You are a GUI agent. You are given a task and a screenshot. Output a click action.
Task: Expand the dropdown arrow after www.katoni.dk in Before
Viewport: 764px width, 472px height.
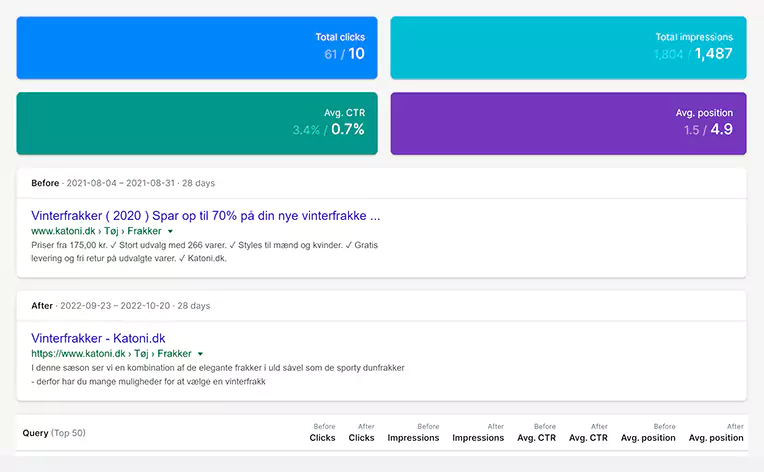(170, 231)
